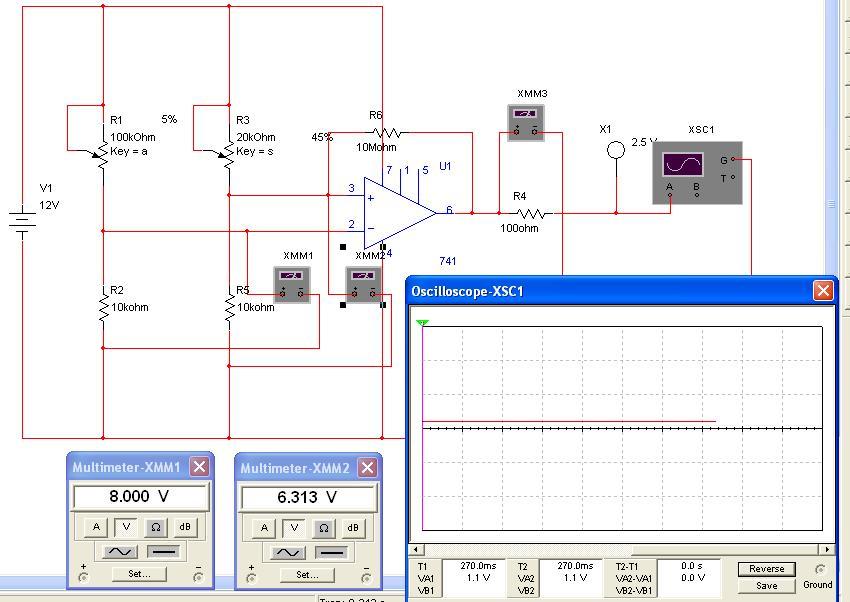Image resolution: width=850 pixels, height=602 pixels.
Task: Click the XSC1 oscilloscope instrument icon
Action: (x=697, y=173)
